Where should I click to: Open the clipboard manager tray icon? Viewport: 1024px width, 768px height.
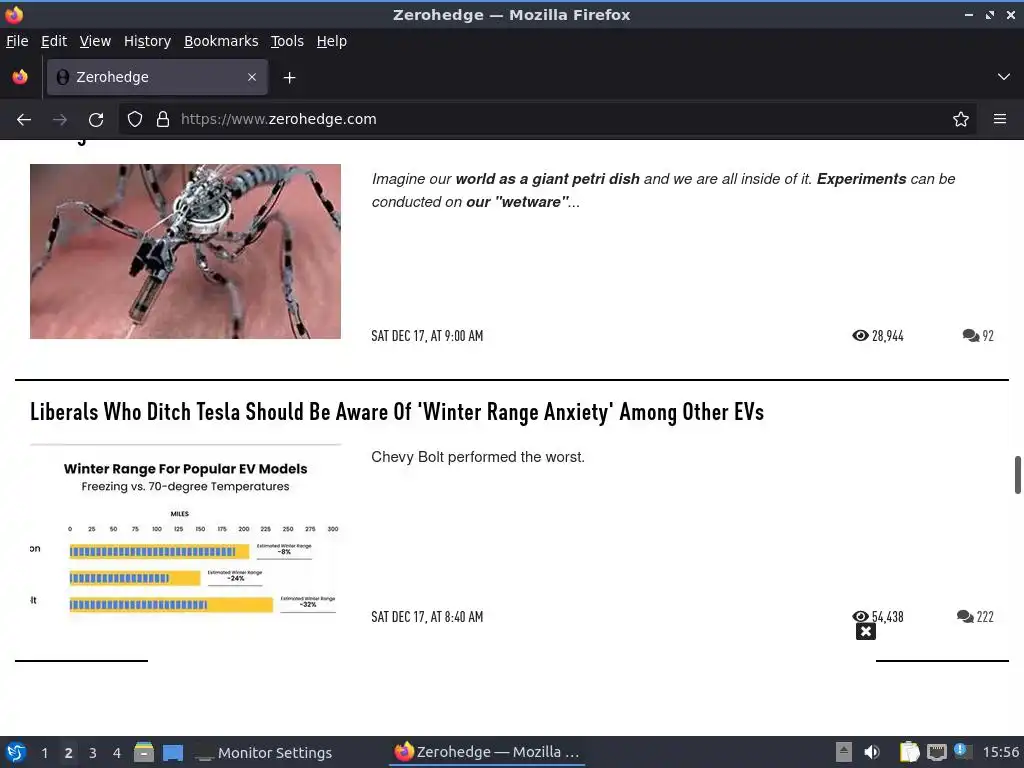(909, 752)
